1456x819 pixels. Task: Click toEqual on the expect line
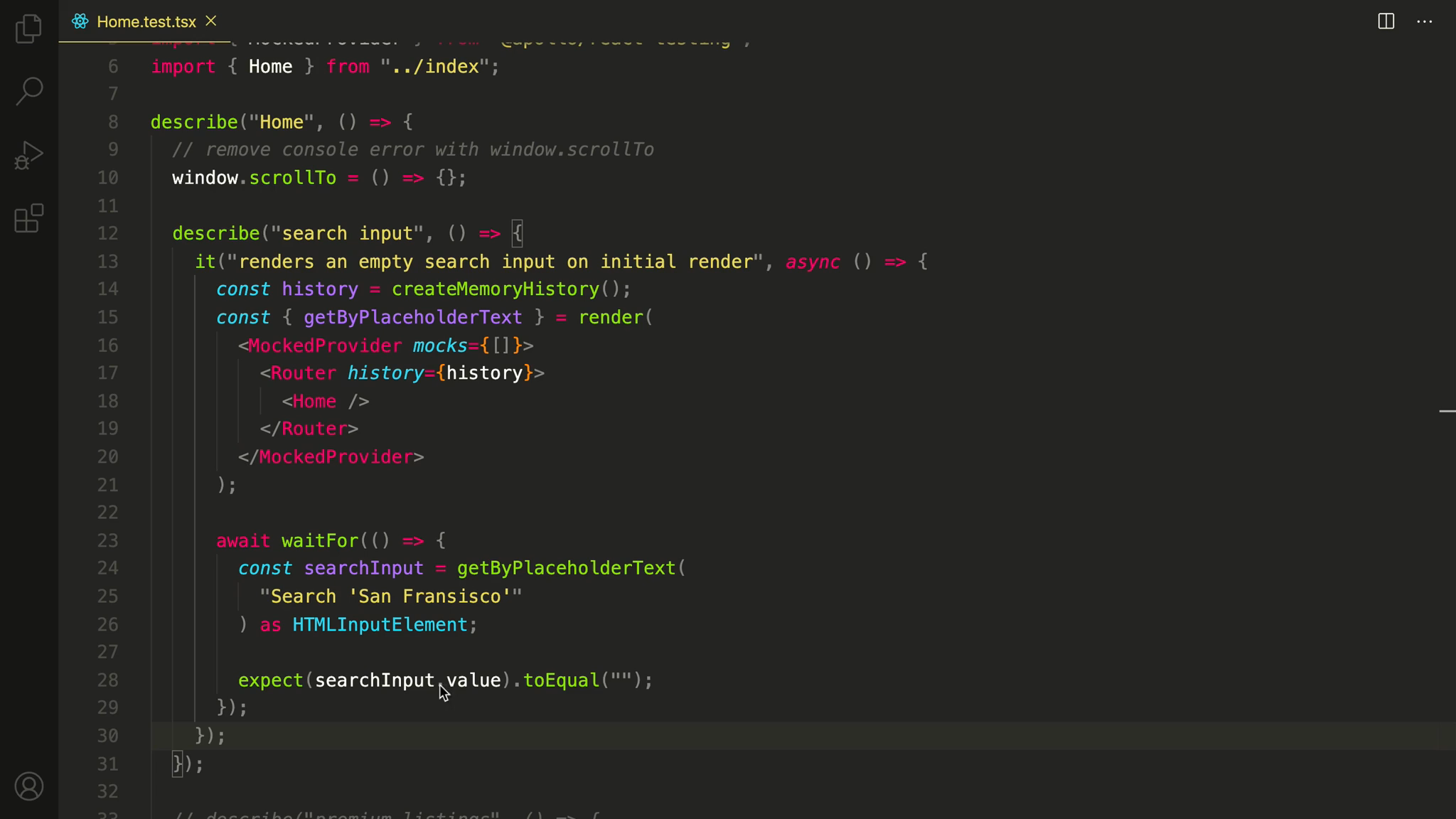click(x=562, y=680)
